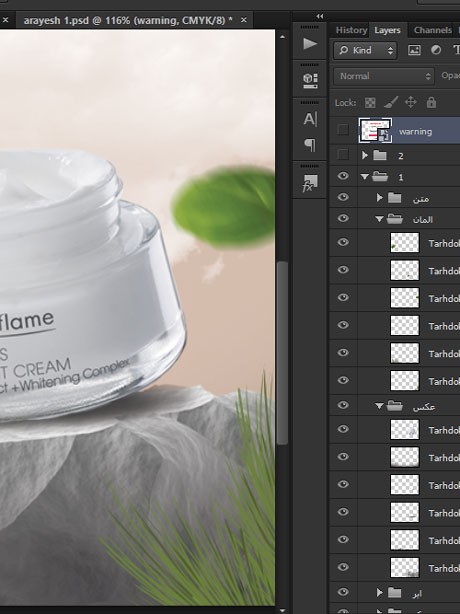Switch to the Channels tab
This screenshot has width=460, height=614.
[x=432, y=30]
